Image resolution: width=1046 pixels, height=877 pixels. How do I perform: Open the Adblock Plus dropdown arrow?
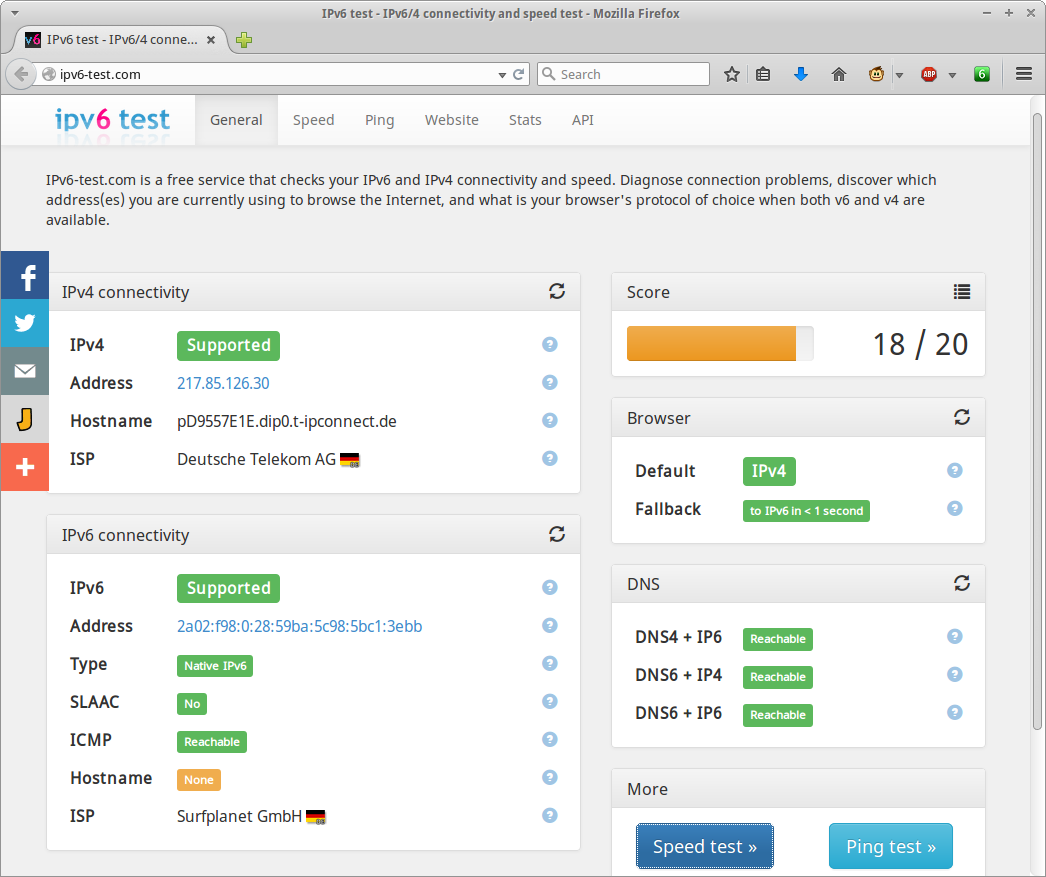click(x=952, y=75)
